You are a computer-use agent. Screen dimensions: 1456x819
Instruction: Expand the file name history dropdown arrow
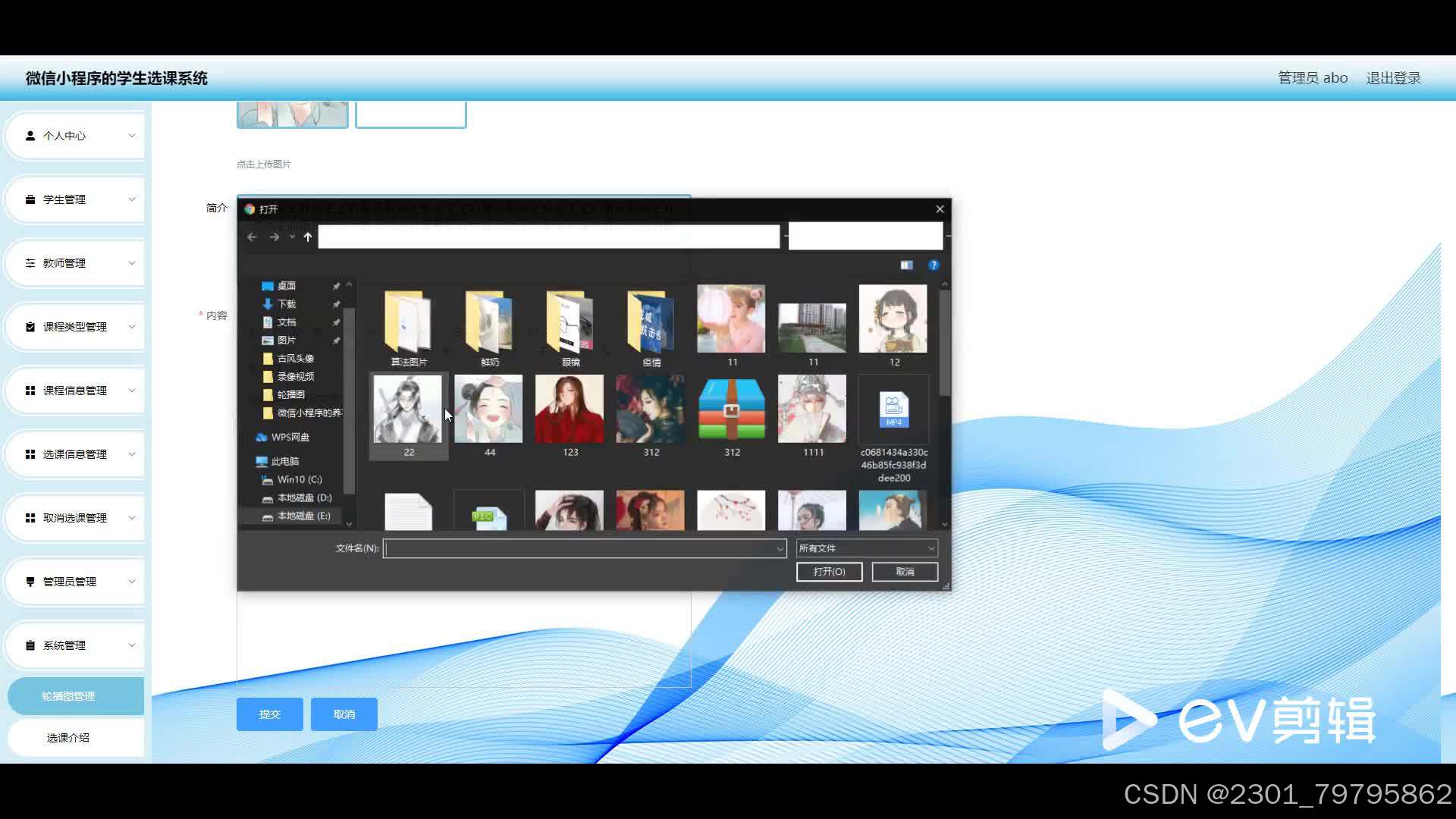coord(780,548)
